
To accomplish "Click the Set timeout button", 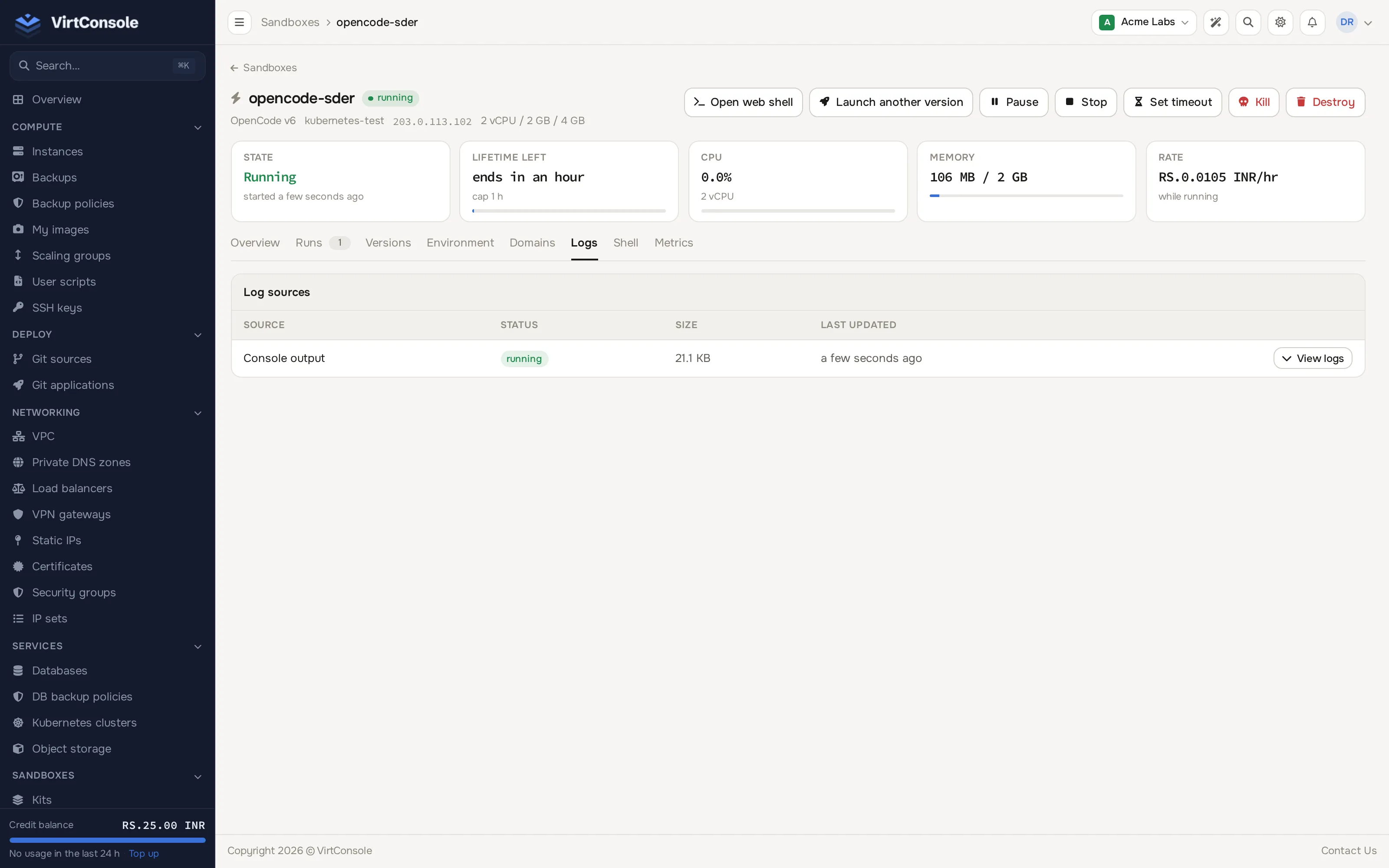I will [x=1172, y=102].
